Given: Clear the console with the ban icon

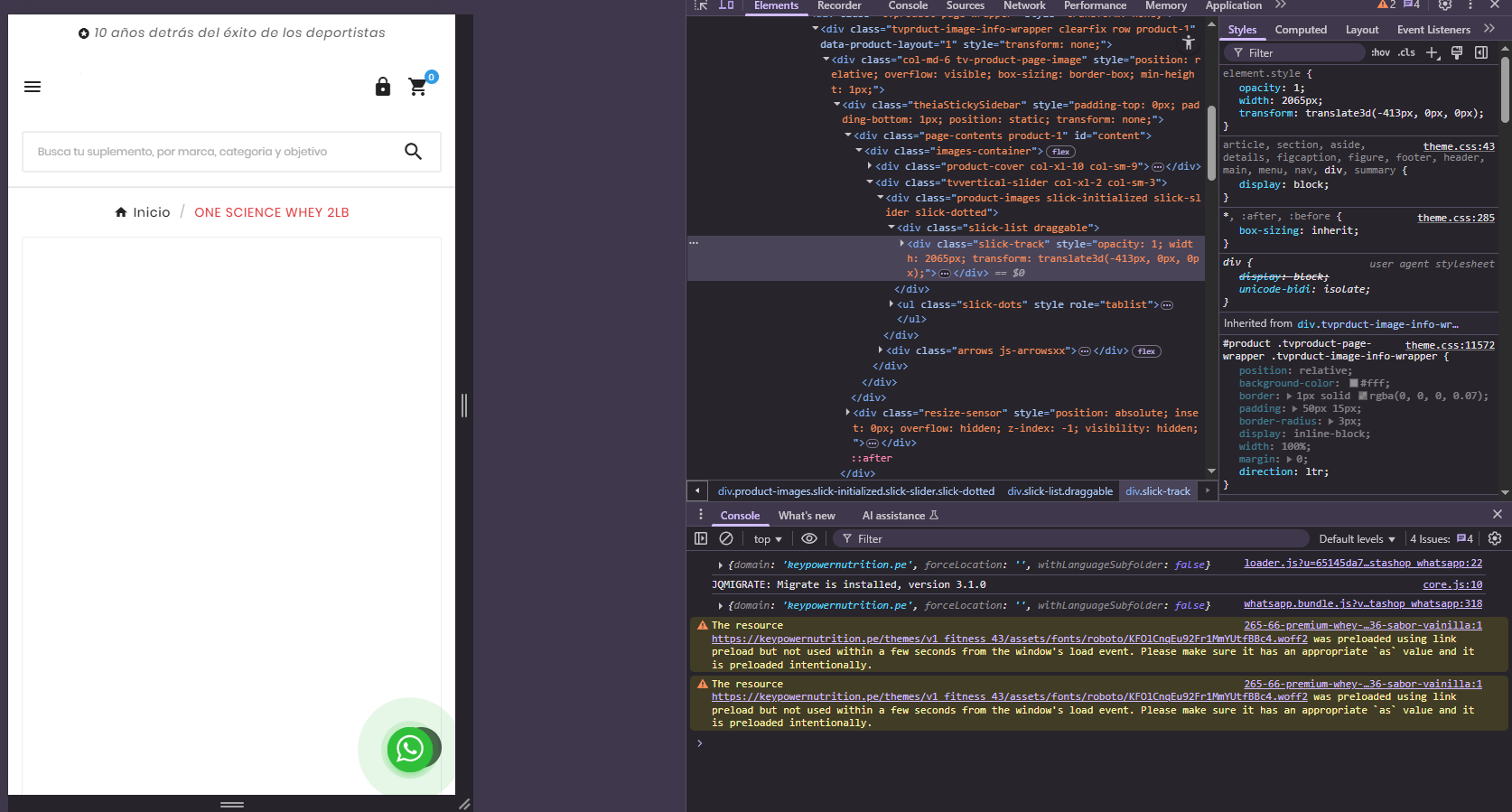Looking at the screenshot, I should click(726, 539).
